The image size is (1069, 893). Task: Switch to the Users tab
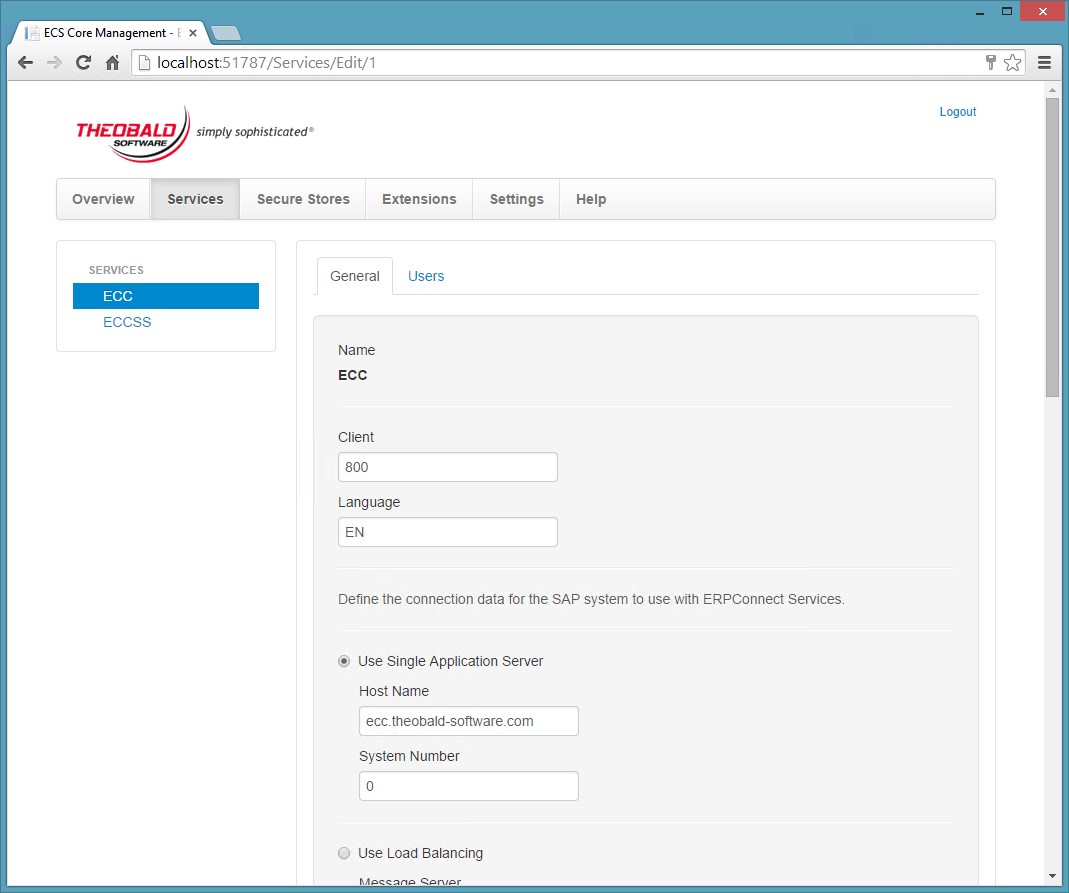pos(426,276)
